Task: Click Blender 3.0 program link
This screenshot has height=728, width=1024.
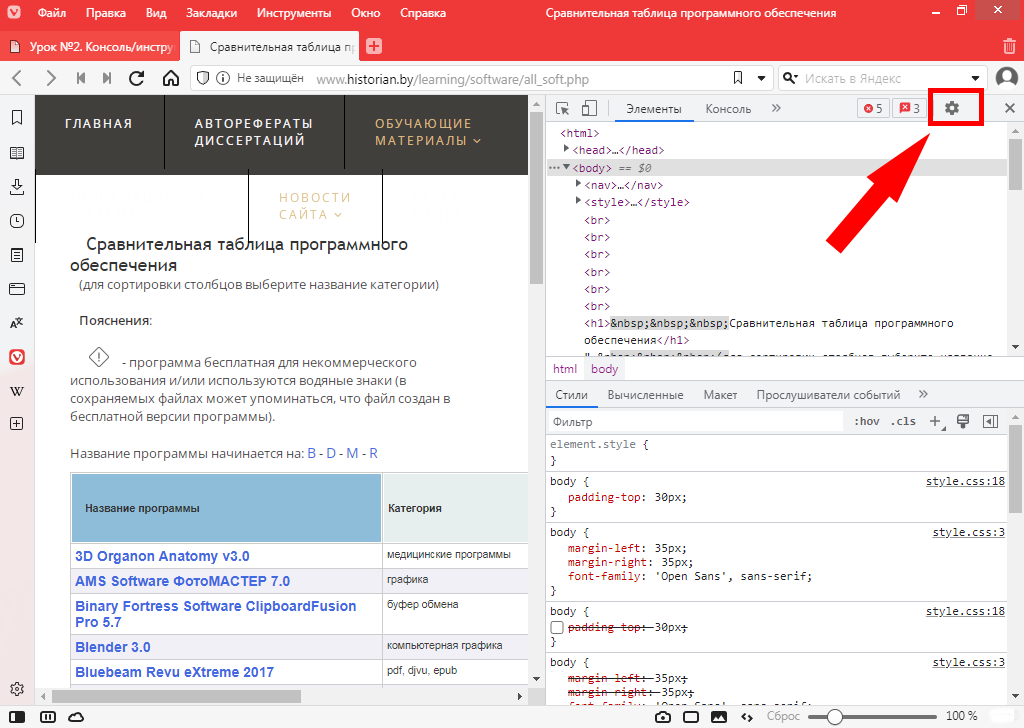Action: click(113, 647)
